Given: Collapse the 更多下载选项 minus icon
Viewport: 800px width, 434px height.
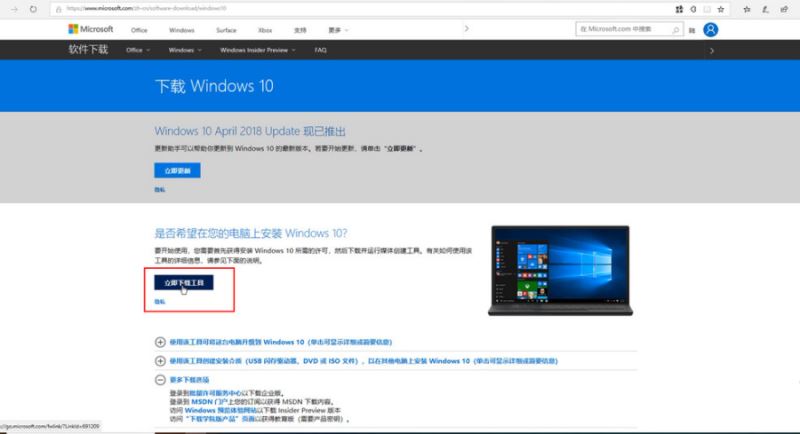Looking at the screenshot, I should tap(160, 380).
